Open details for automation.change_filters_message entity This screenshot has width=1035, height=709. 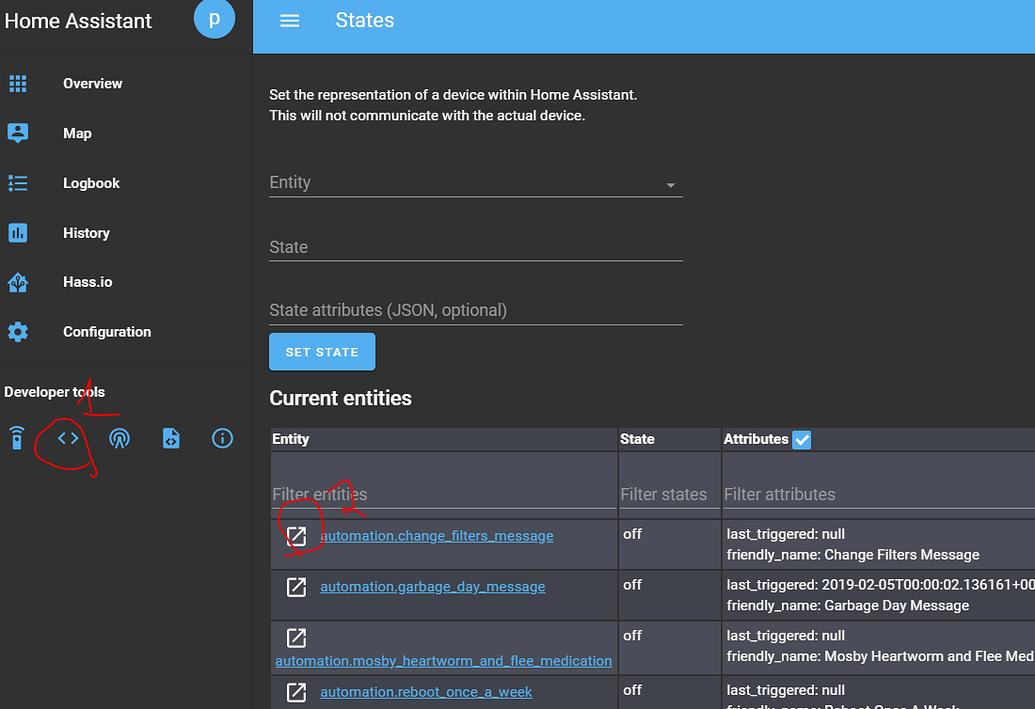click(436, 536)
